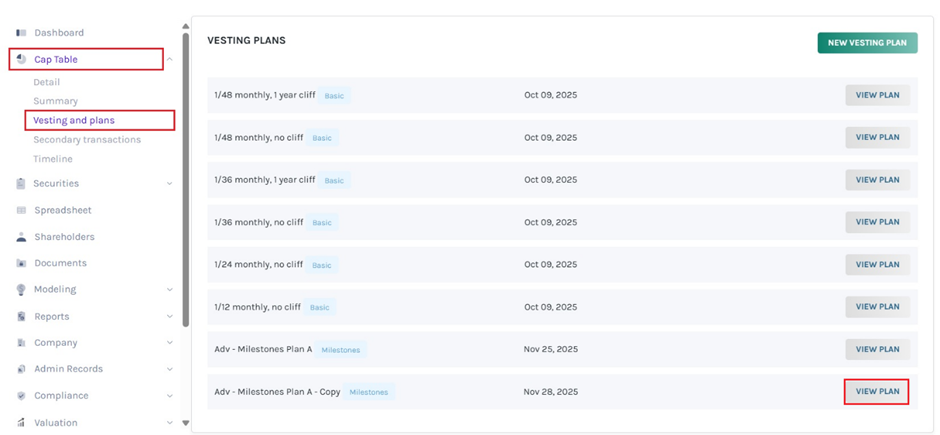The height and width of the screenshot is (435, 940).
Task: Click the Nov 28, 2025 date
Action: click(x=550, y=392)
